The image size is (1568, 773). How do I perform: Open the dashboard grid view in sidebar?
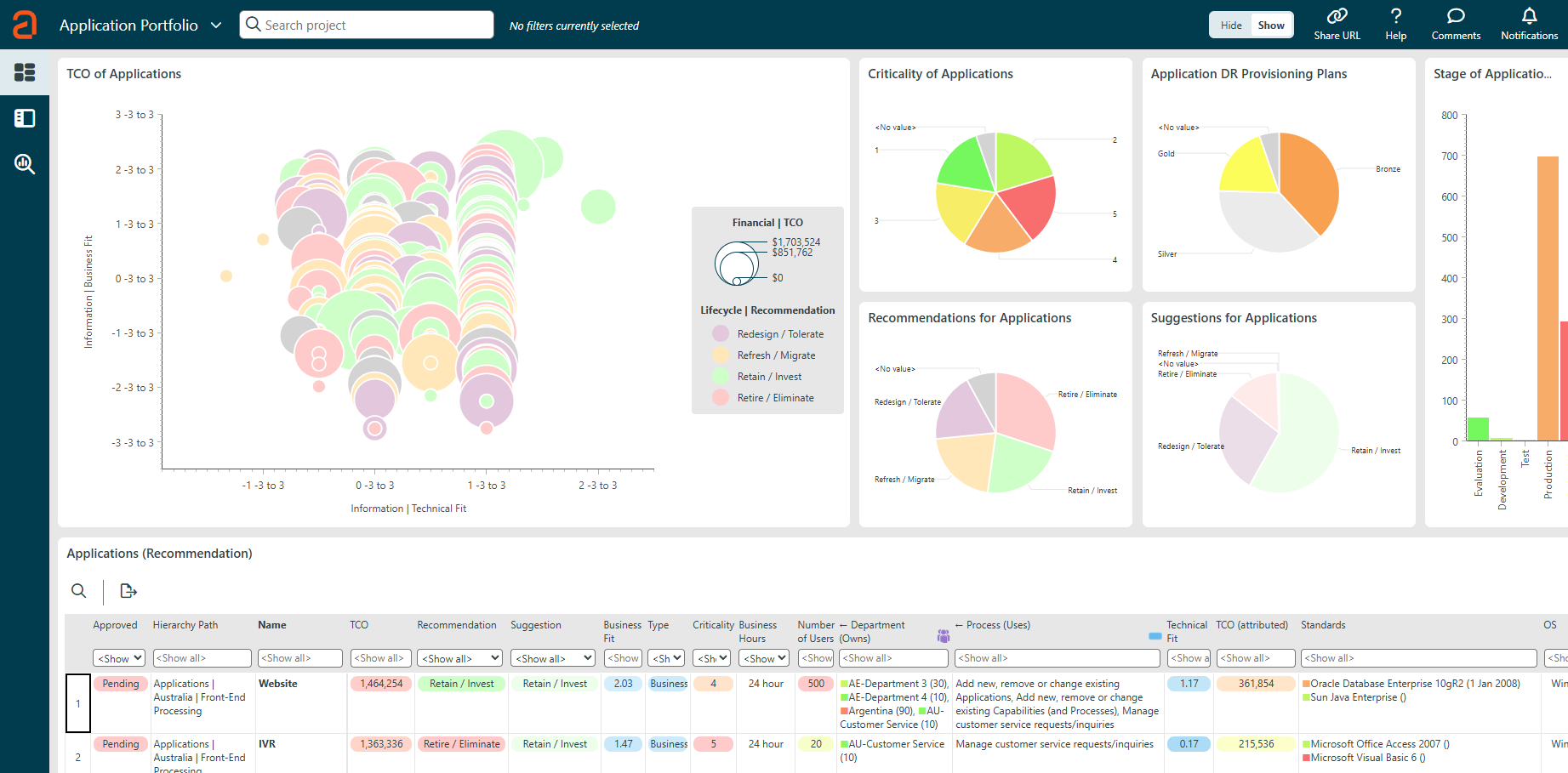(x=25, y=72)
